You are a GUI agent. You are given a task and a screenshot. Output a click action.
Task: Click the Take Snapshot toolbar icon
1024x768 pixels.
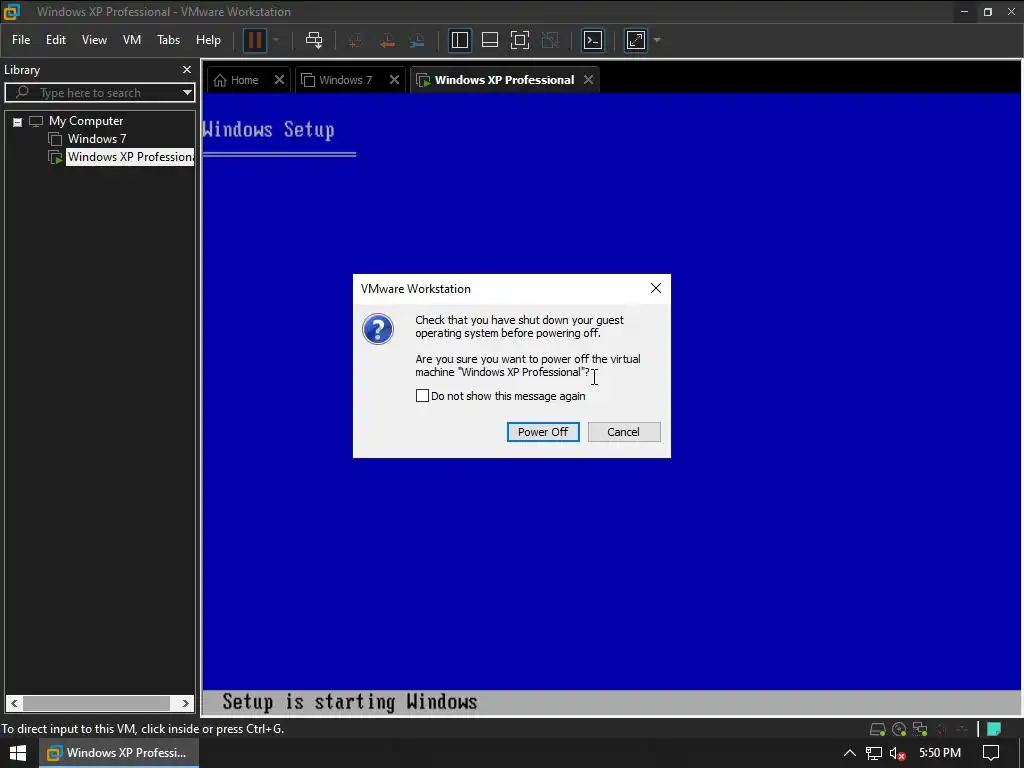tap(356, 40)
